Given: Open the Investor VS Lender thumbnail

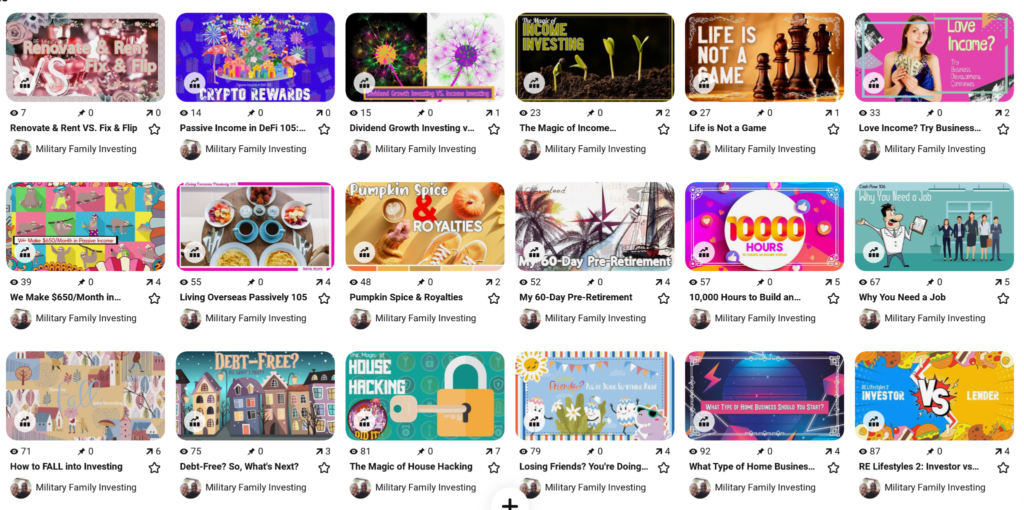Looking at the screenshot, I should click(934, 396).
